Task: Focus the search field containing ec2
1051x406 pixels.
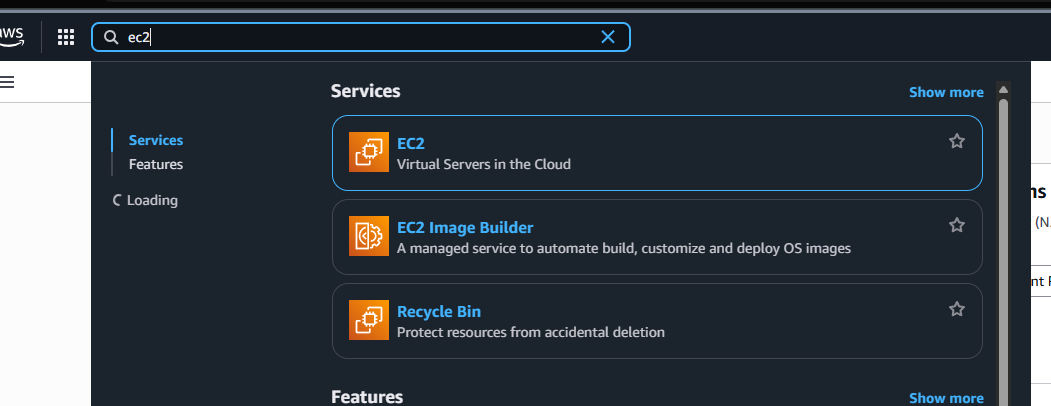Action: tap(361, 37)
